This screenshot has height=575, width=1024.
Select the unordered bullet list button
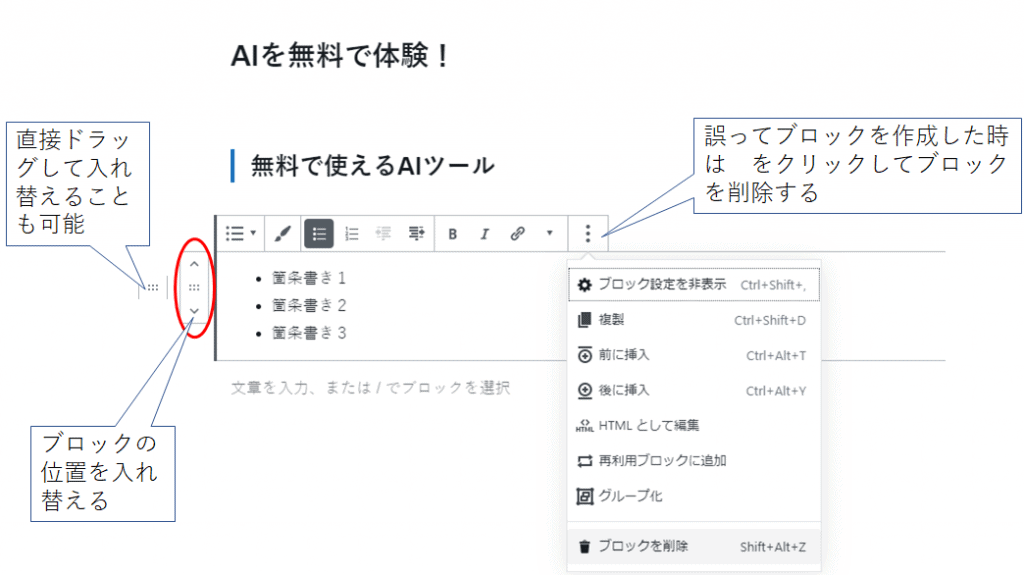[319, 234]
